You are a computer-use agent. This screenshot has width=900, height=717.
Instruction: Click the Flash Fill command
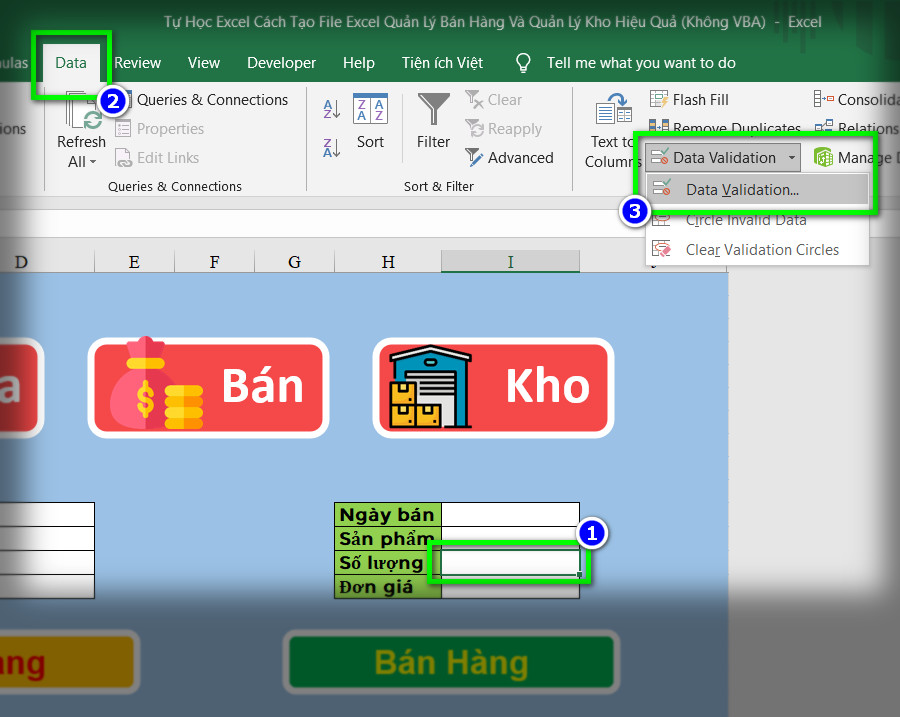coord(689,100)
